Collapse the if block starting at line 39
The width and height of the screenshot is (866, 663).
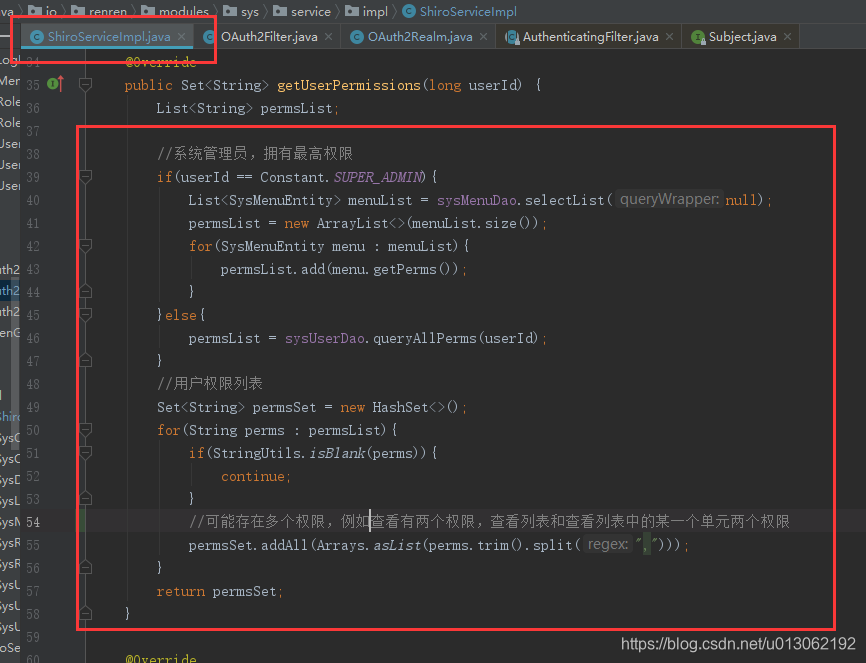click(85, 176)
